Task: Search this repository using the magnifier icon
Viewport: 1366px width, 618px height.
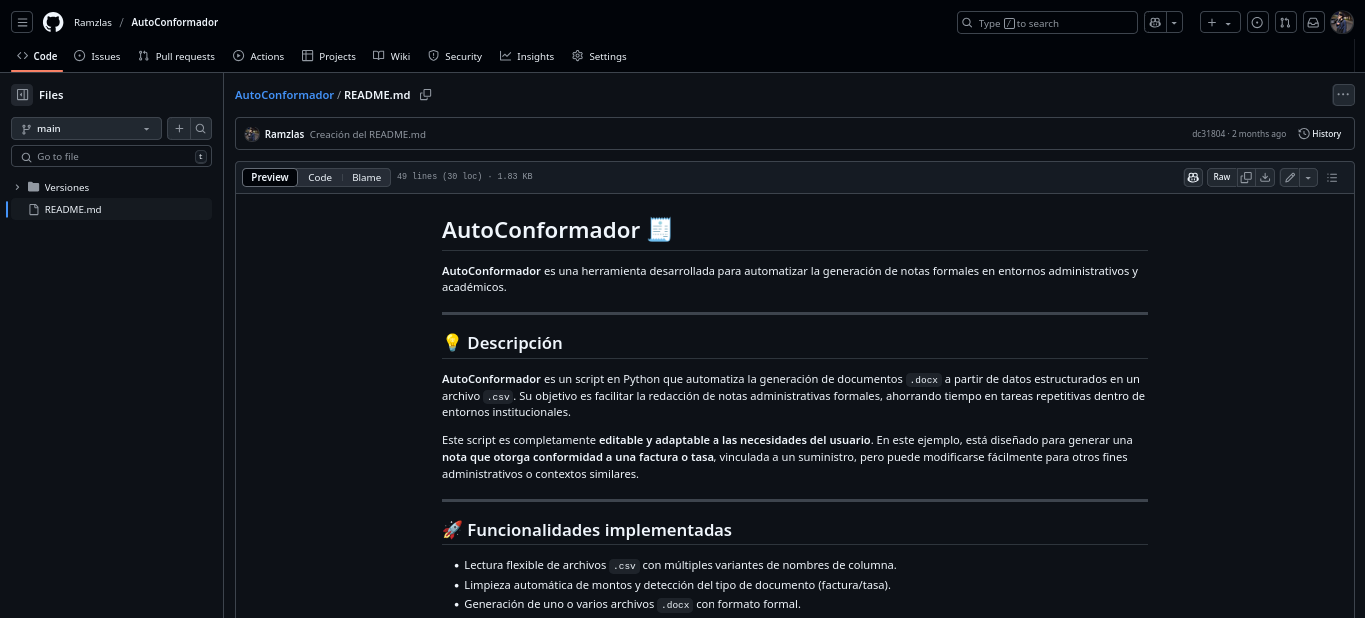Action: coord(201,128)
